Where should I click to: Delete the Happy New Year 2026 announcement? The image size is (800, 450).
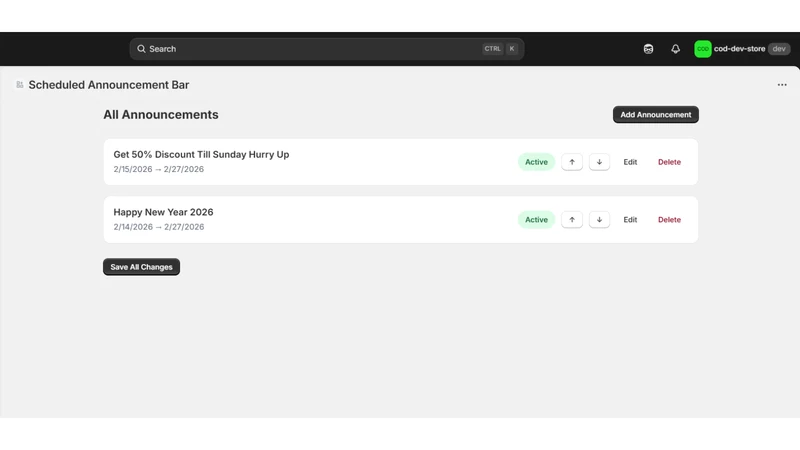669,219
